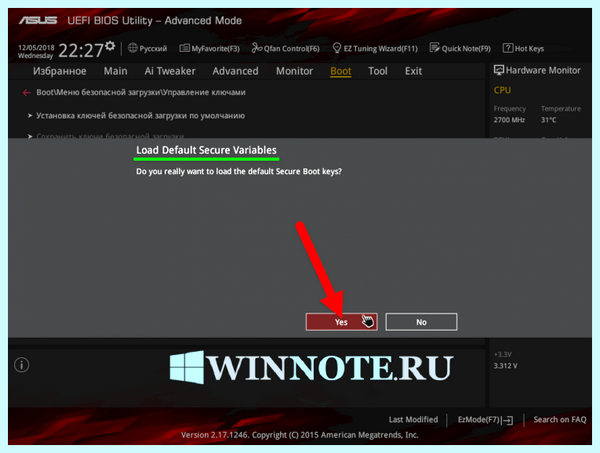The height and width of the screenshot is (453, 600).
Task: Click the Quick Note(F9) label
Action: pyautogui.click(x=466, y=49)
